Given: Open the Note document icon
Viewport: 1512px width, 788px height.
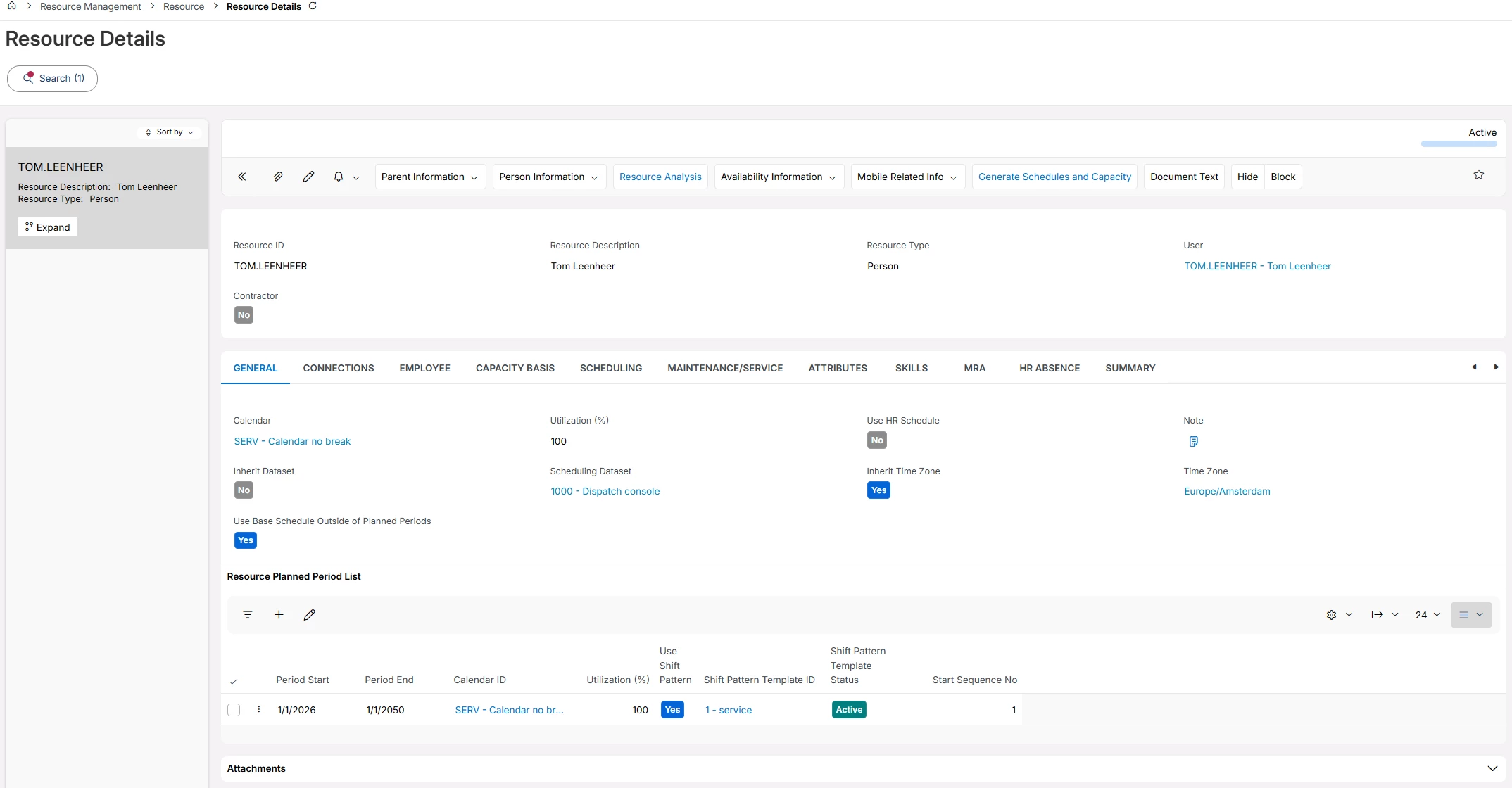Looking at the screenshot, I should pyautogui.click(x=1193, y=441).
